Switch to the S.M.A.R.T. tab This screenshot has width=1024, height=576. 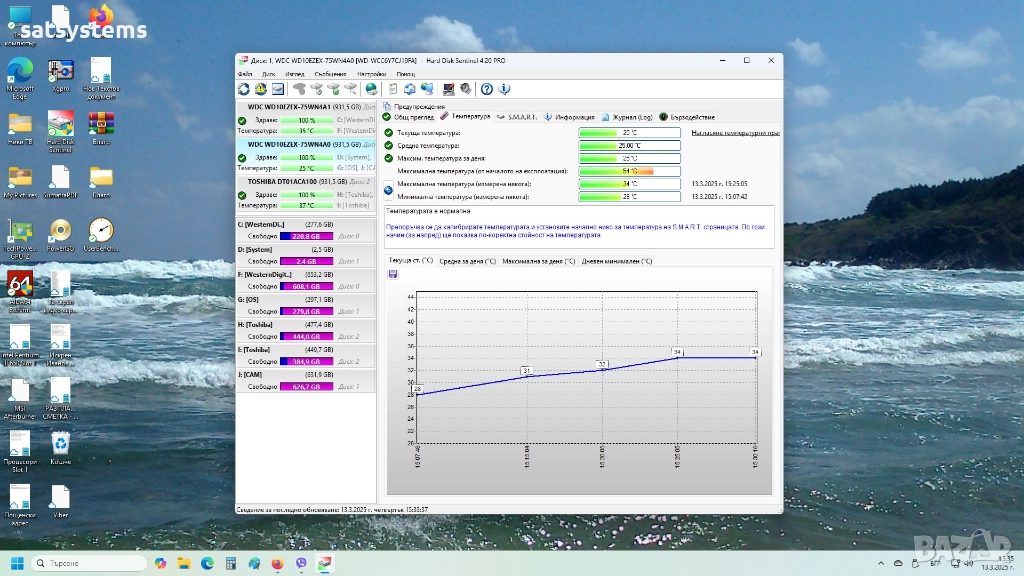click(521, 117)
